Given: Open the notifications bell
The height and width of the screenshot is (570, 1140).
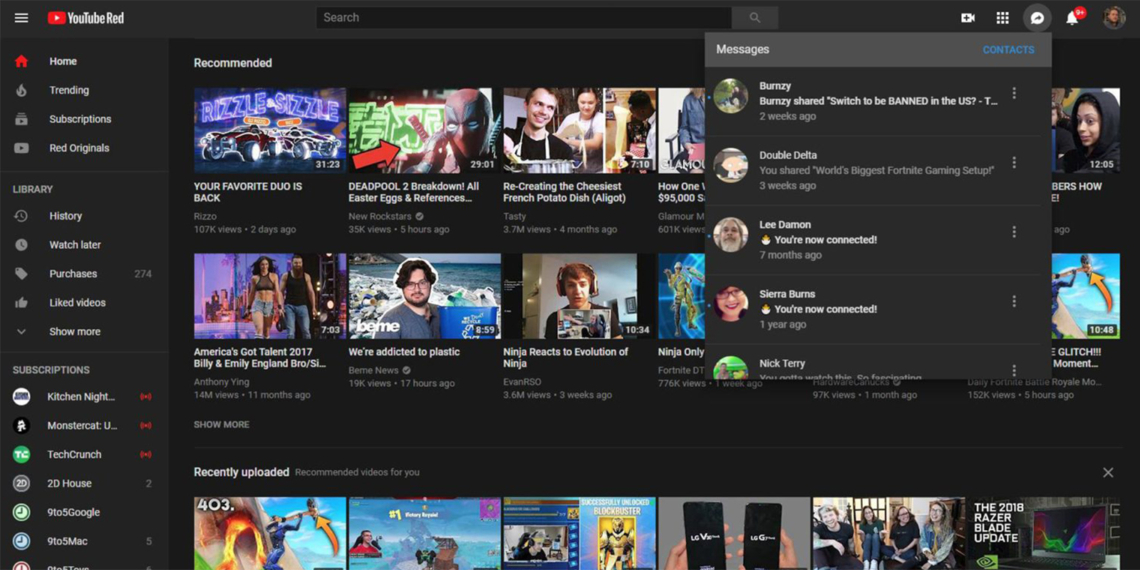Looking at the screenshot, I should (x=1072, y=18).
